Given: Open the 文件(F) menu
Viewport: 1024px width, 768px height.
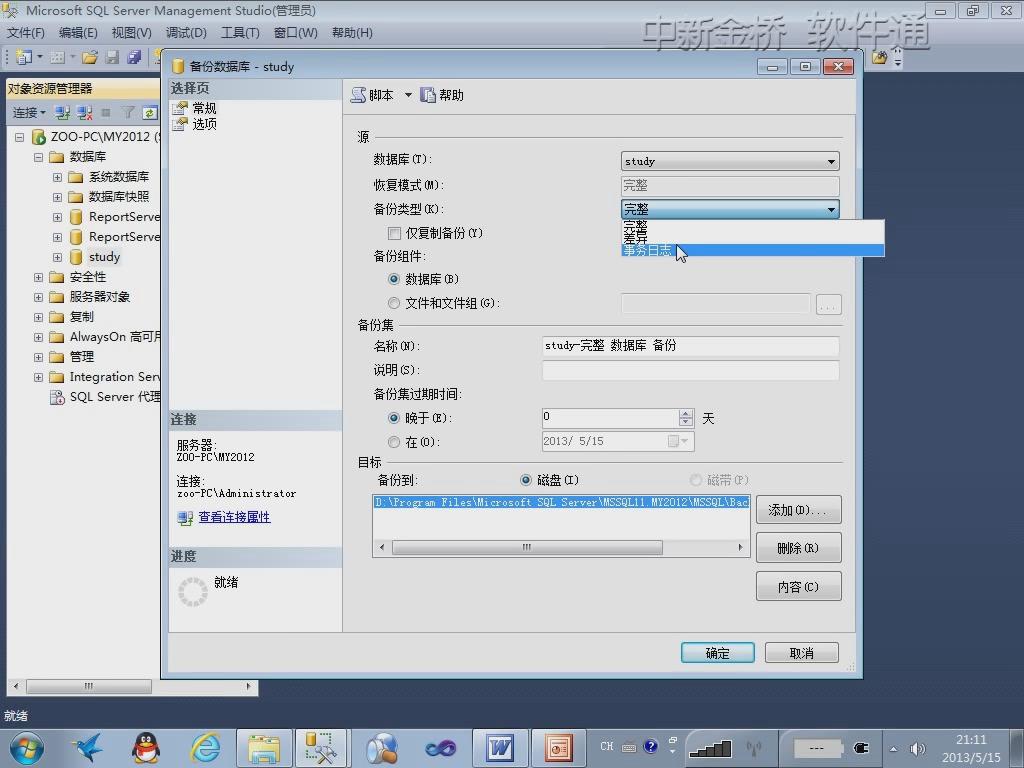Looking at the screenshot, I should point(25,33).
